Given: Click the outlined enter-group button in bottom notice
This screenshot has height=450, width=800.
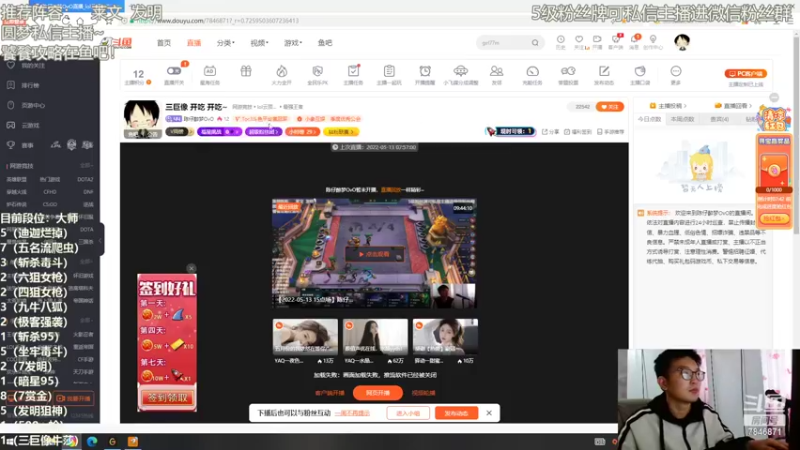Looking at the screenshot, I should tap(408, 413).
